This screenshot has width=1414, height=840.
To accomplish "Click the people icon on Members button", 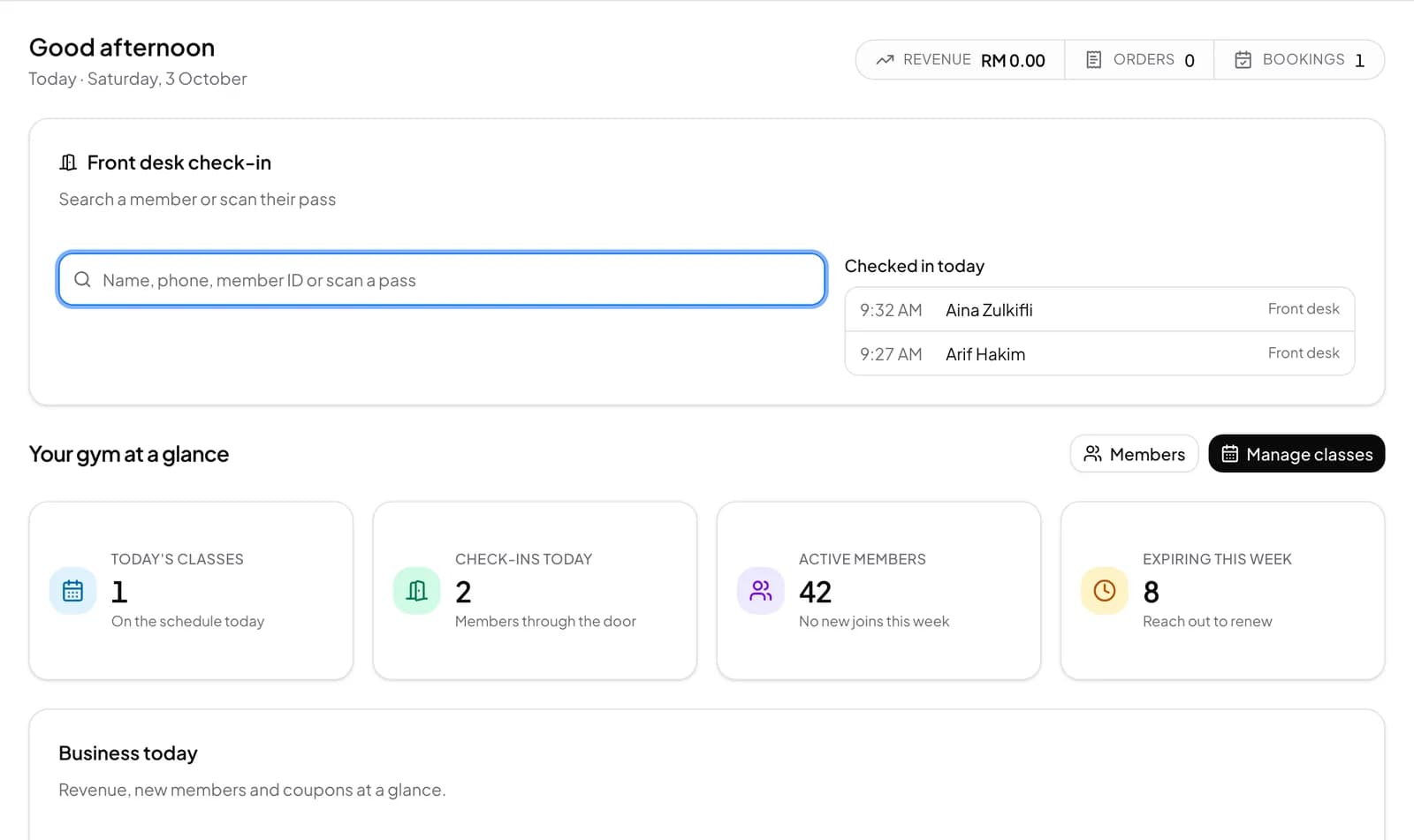I will [1092, 453].
